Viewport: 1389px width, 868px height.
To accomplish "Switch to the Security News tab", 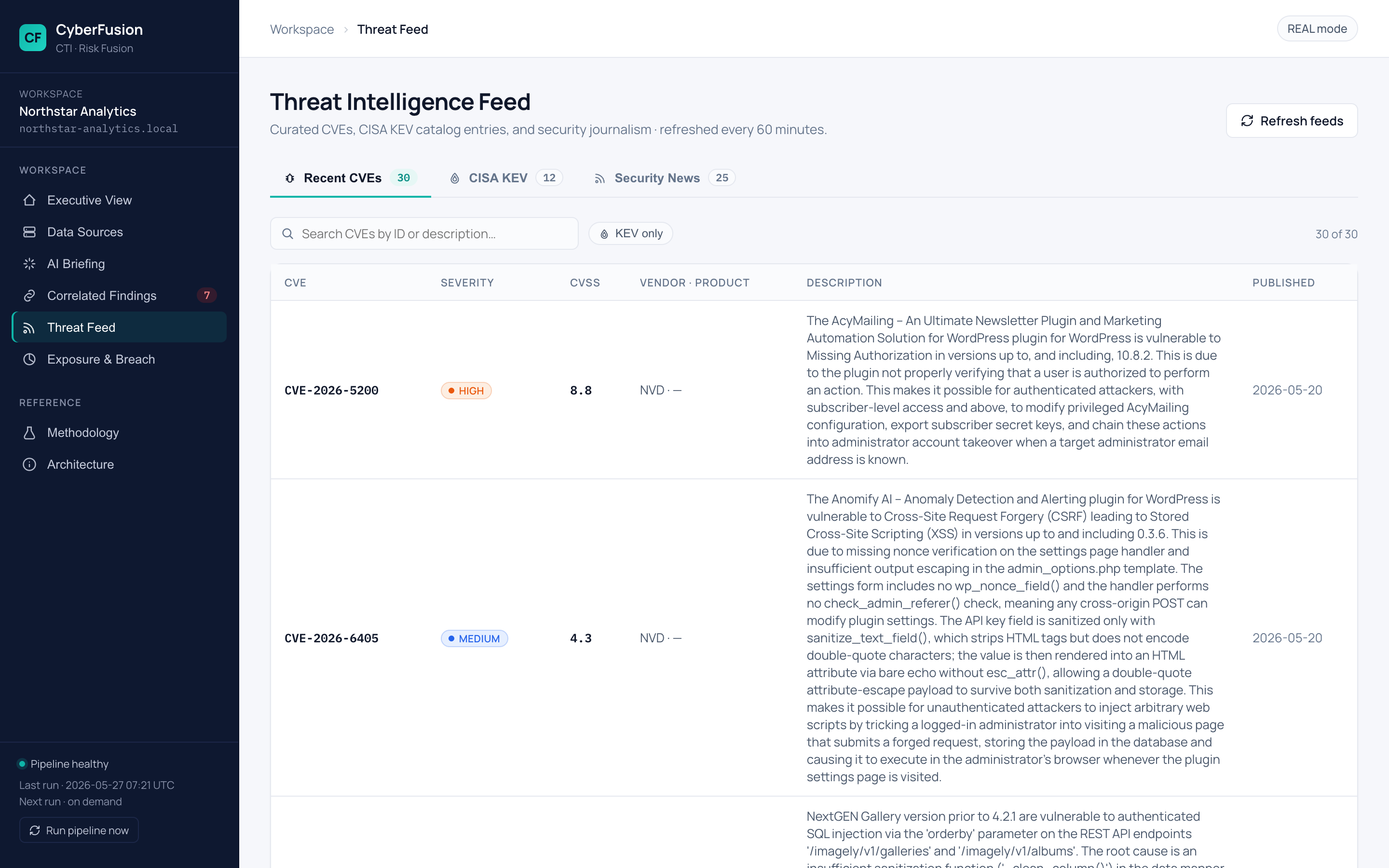I will coord(665,178).
